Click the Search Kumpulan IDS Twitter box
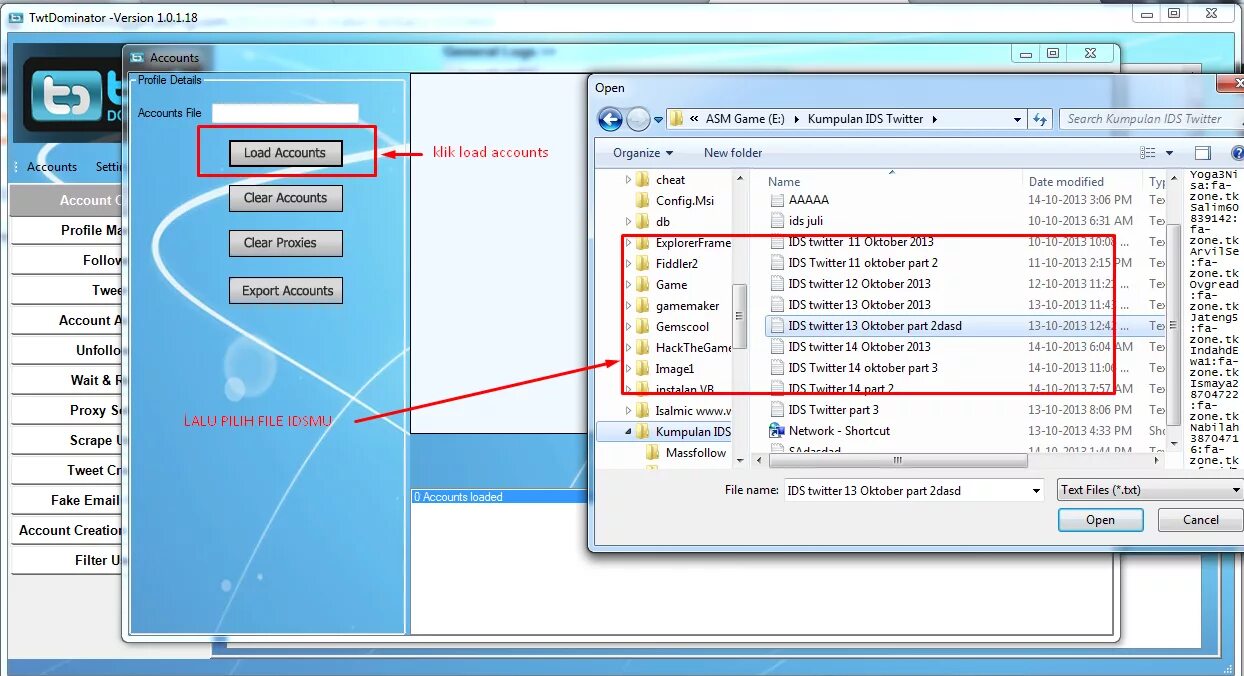This screenshot has height=676, width=1244. click(1150, 119)
